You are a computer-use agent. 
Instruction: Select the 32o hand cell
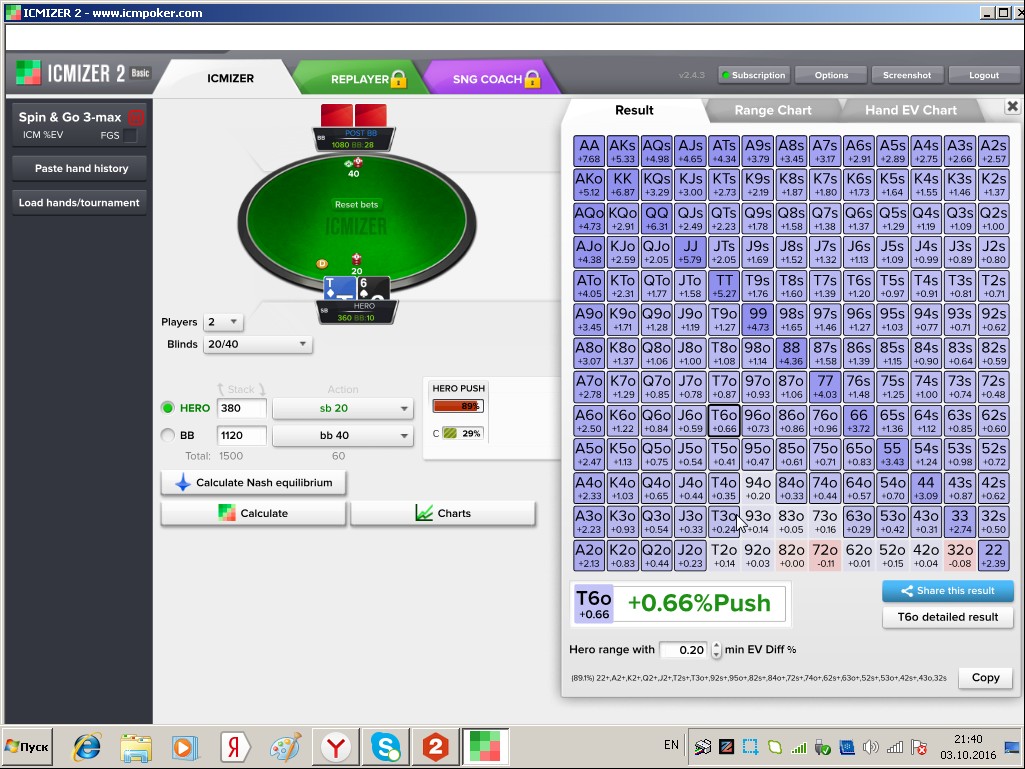(x=960, y=555)
